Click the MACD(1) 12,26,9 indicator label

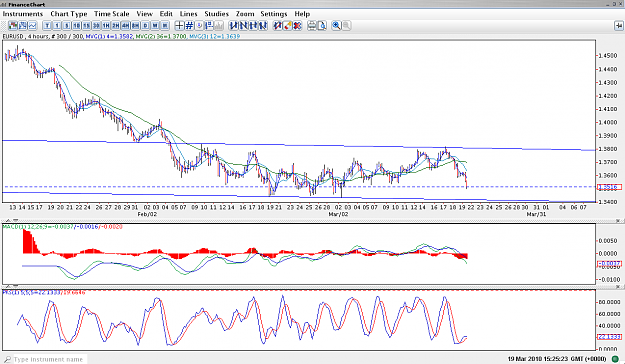click(26, 227)
